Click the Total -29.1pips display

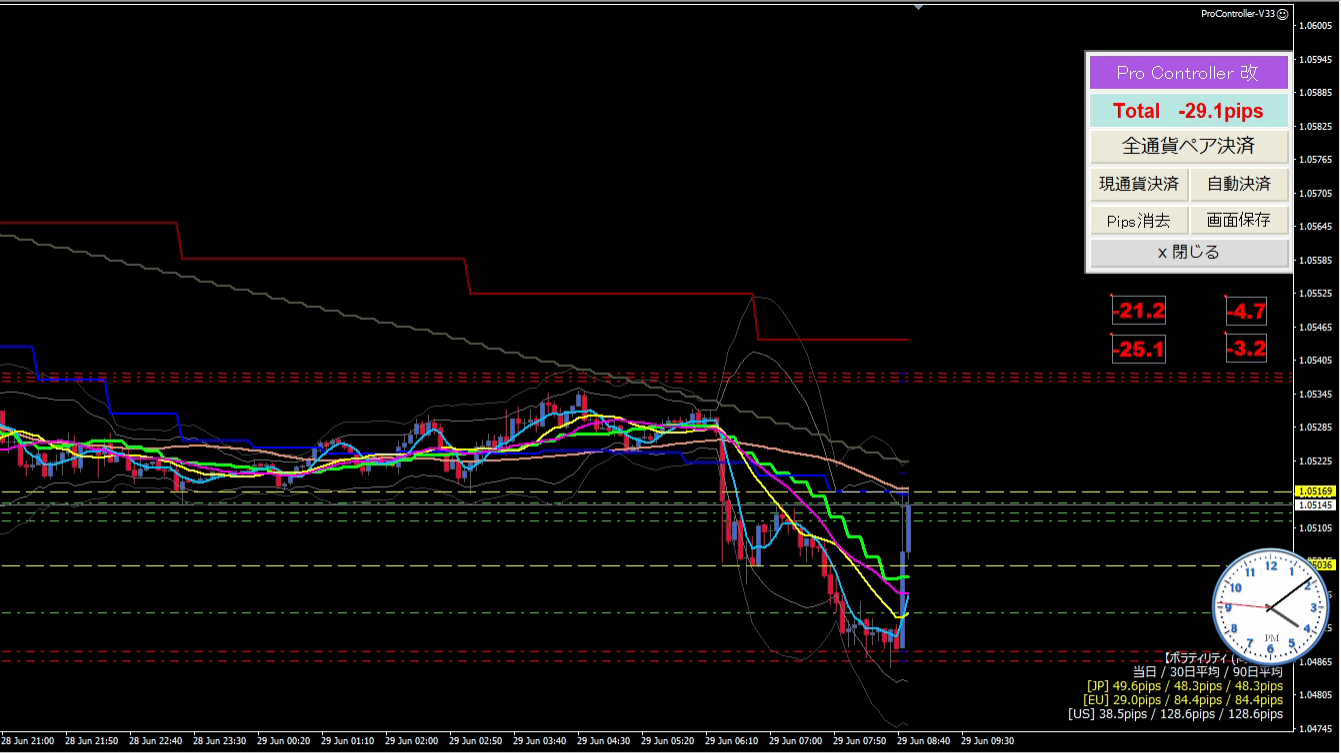point(1188,111)
